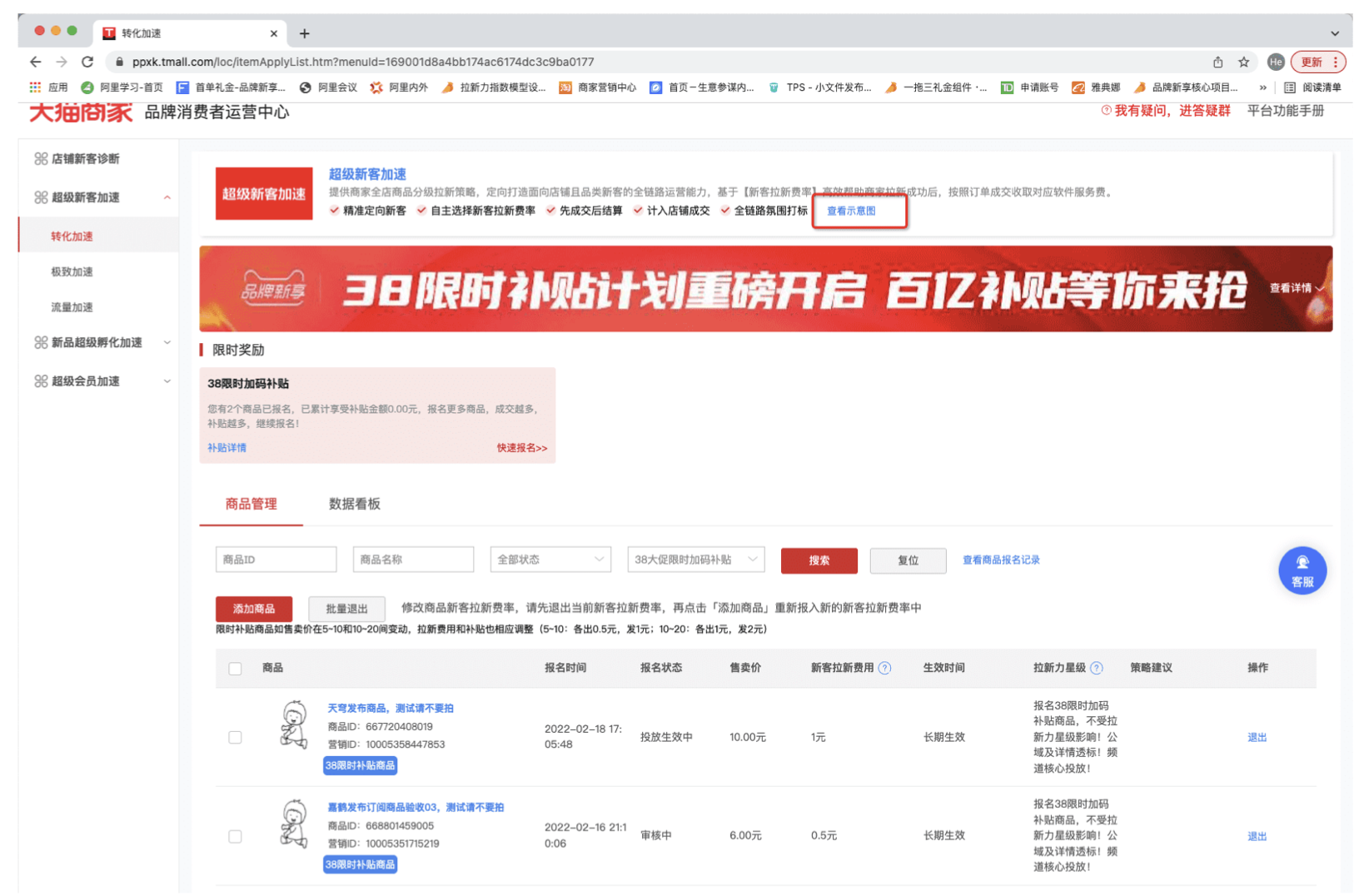Toggle the select-all checkbox in table header

coord(235,669)
